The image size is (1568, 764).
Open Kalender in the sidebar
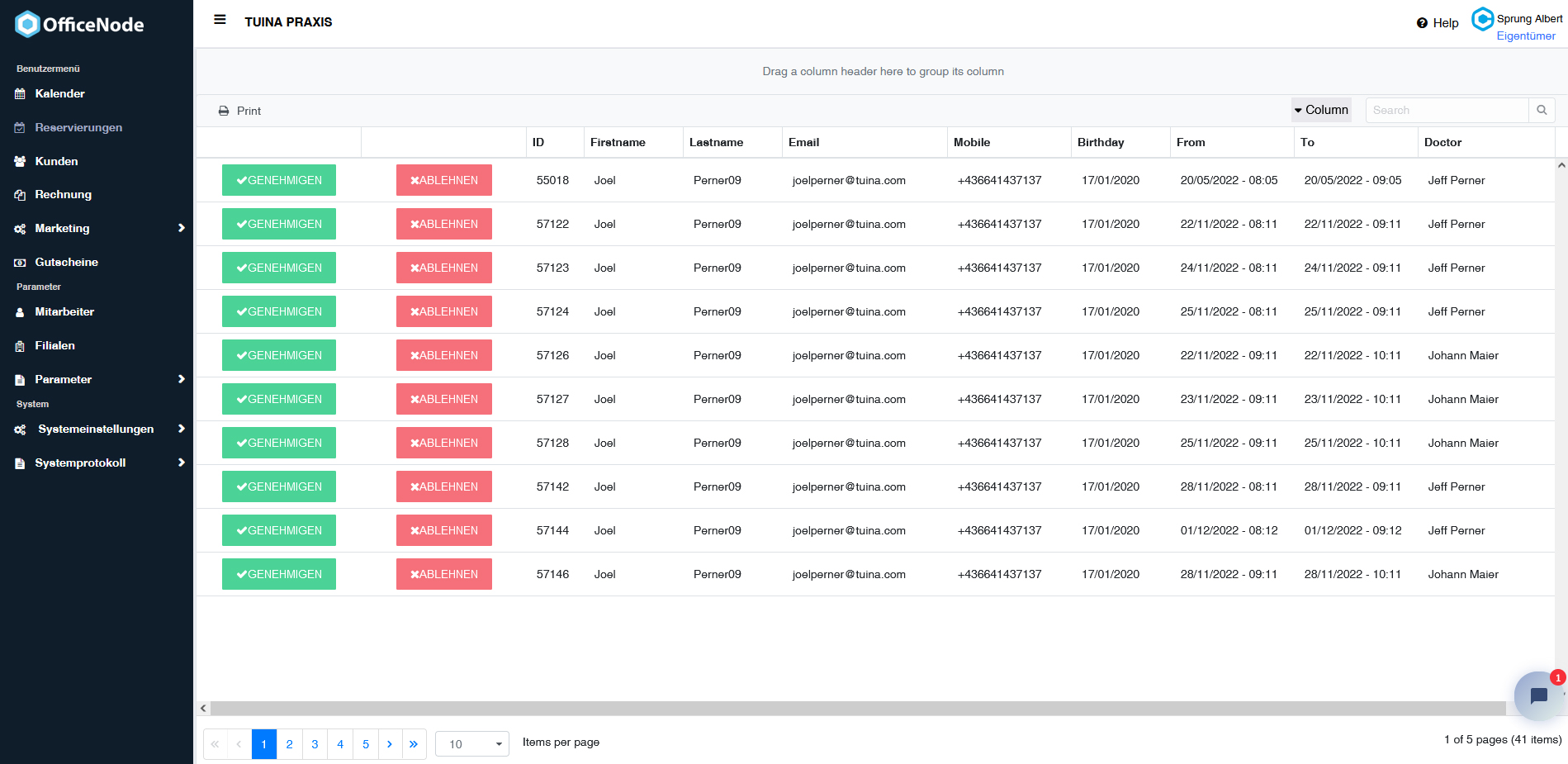(59, 93)
